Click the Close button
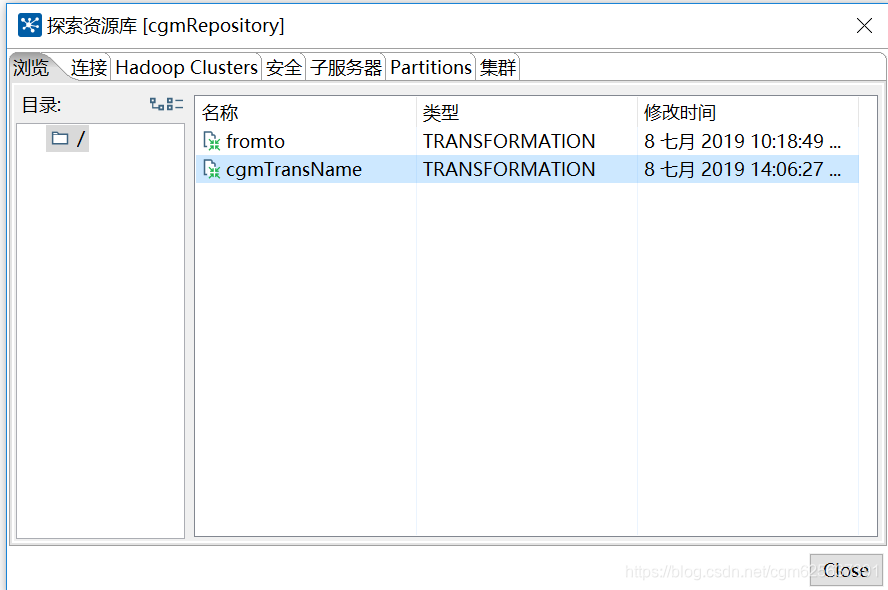The width and height of the screenshot is (888, 590). (846, 570)
